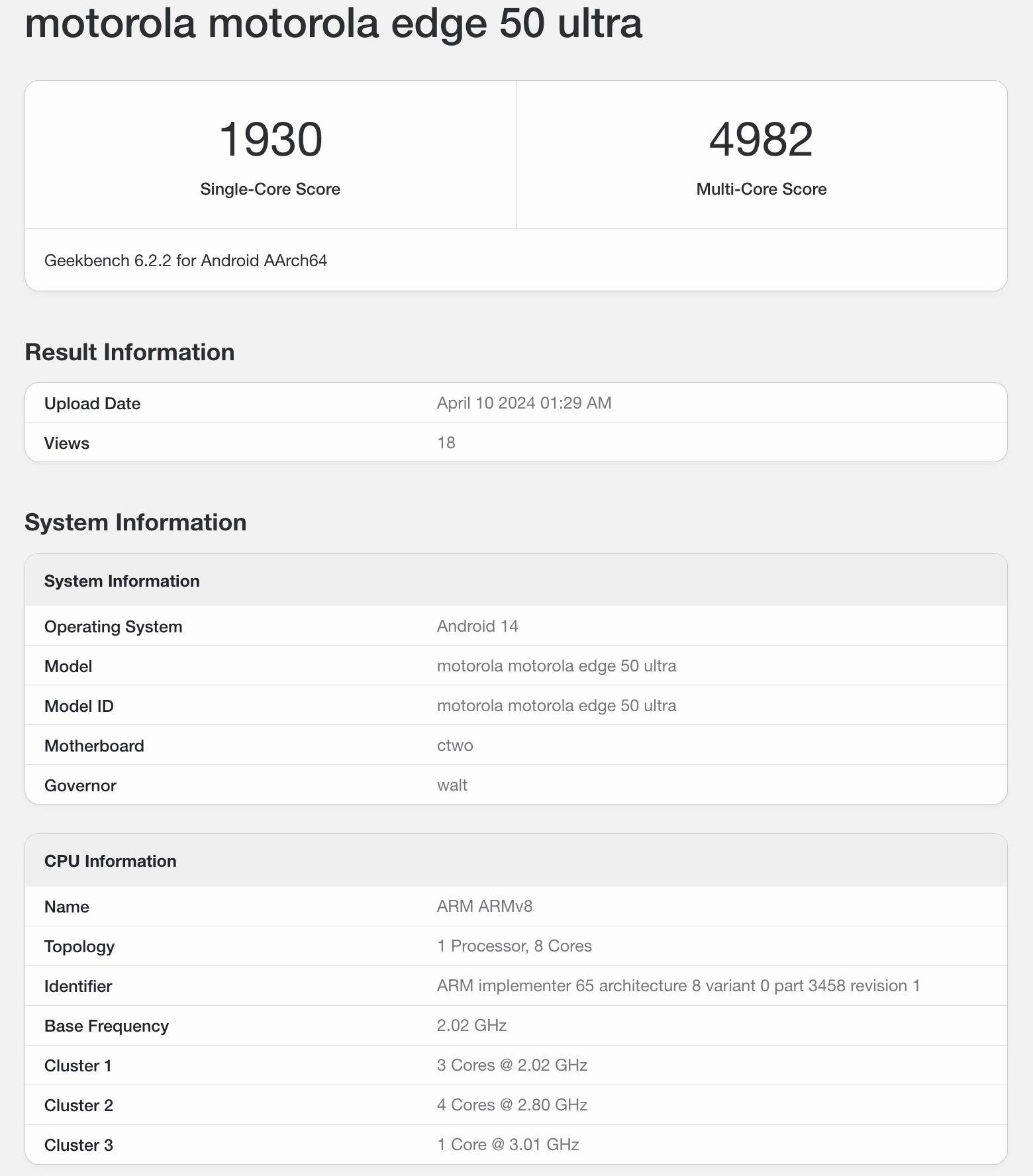
Task: Click the Operating System value 'Android 14'
Action: click(x=477, y=626)
